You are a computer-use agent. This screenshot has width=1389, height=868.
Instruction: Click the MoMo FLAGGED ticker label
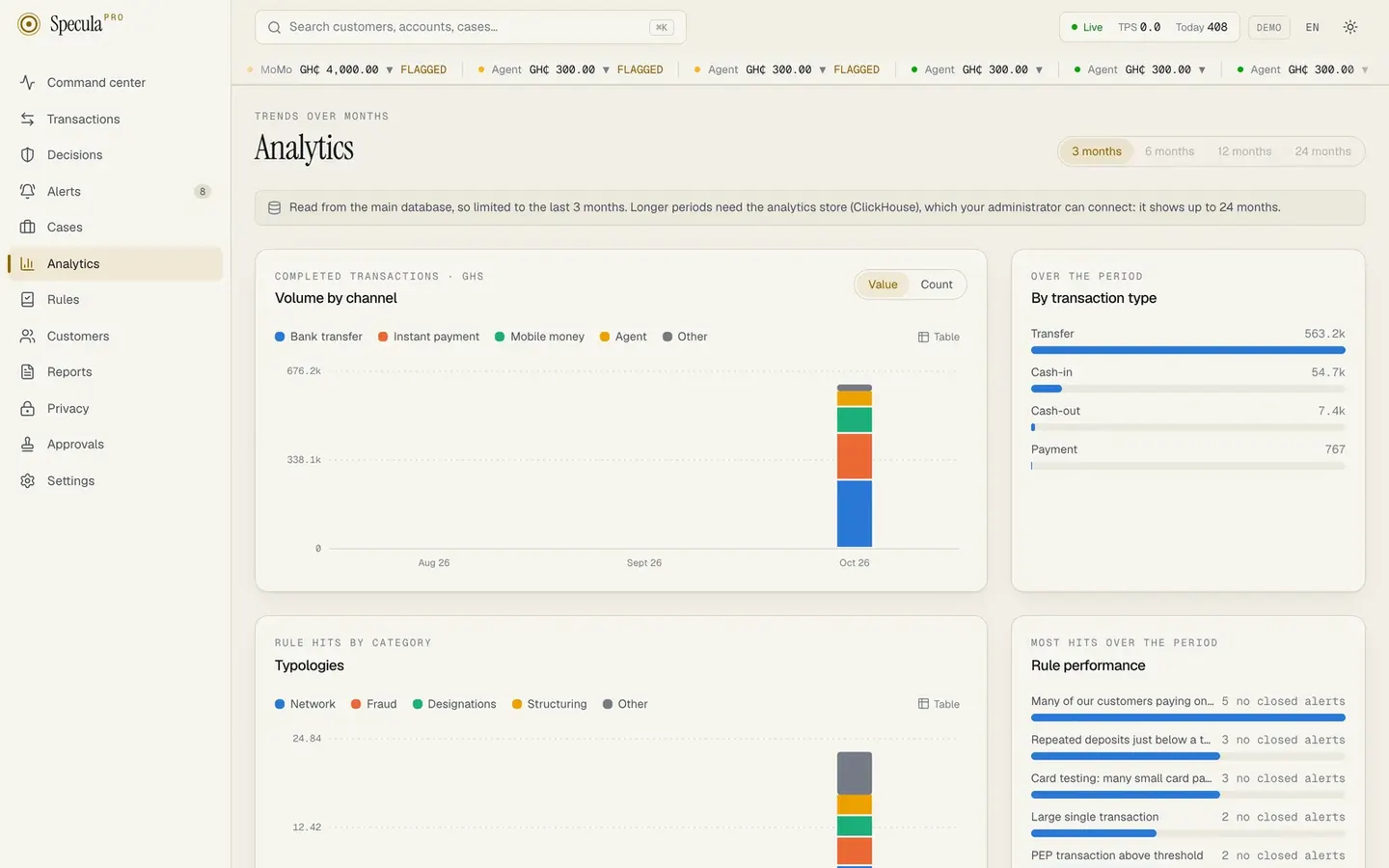tap(423, 70)
